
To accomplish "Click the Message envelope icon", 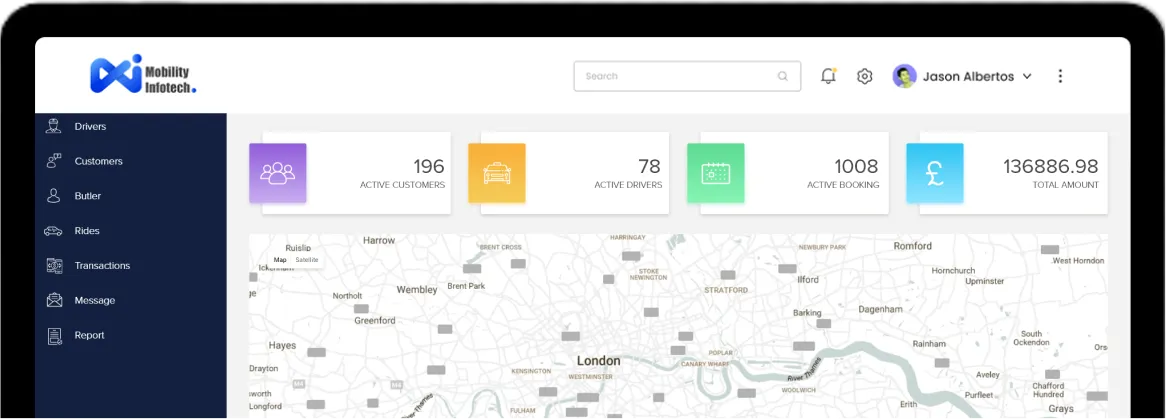I will pos(54,301).
